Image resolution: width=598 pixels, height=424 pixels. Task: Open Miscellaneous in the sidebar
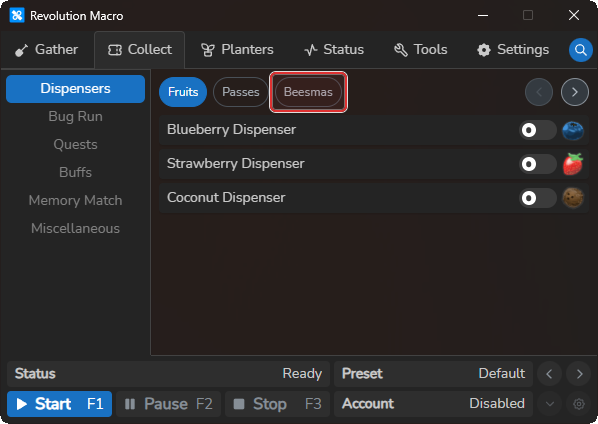(x=76, y=228)
